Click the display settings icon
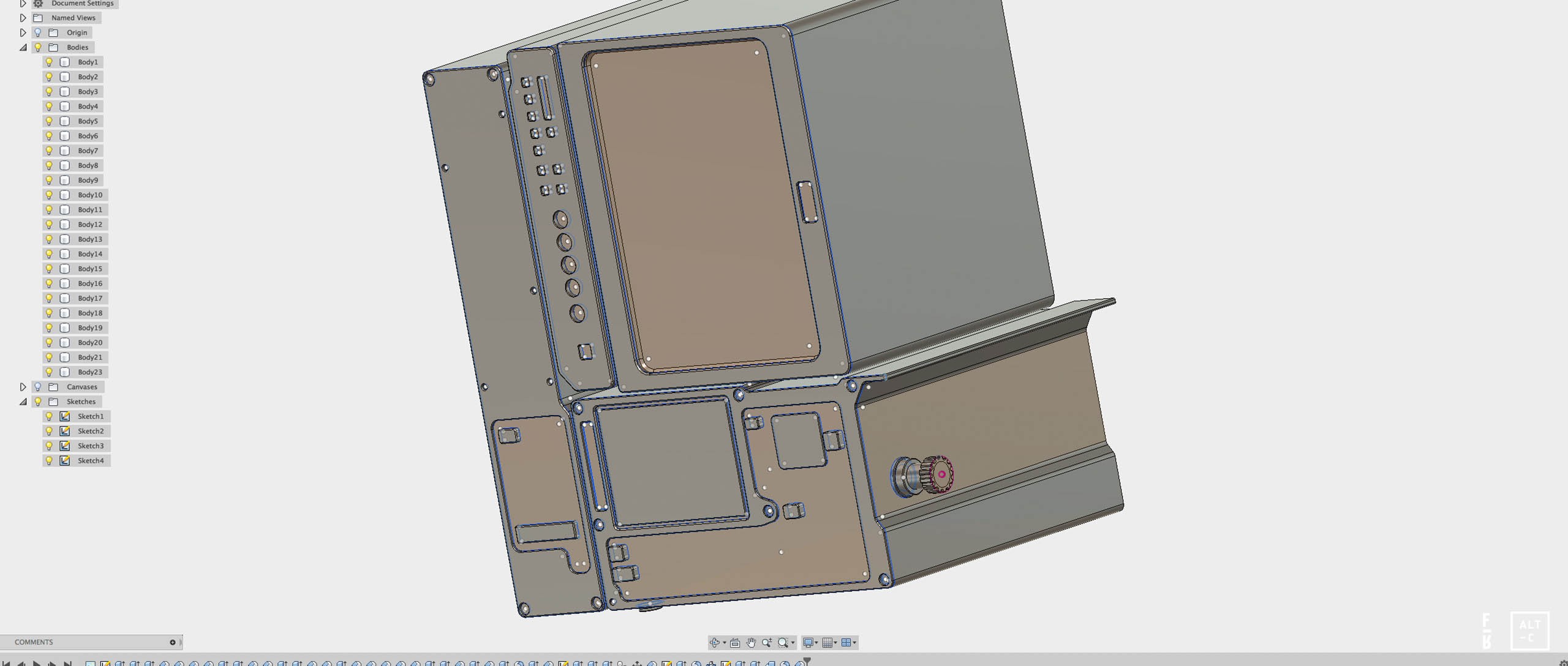 [809, 642]
